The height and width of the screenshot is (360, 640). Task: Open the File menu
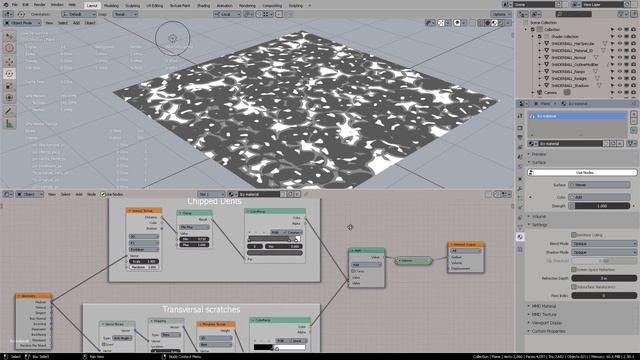pyautogui.click(x=14, y=4)
